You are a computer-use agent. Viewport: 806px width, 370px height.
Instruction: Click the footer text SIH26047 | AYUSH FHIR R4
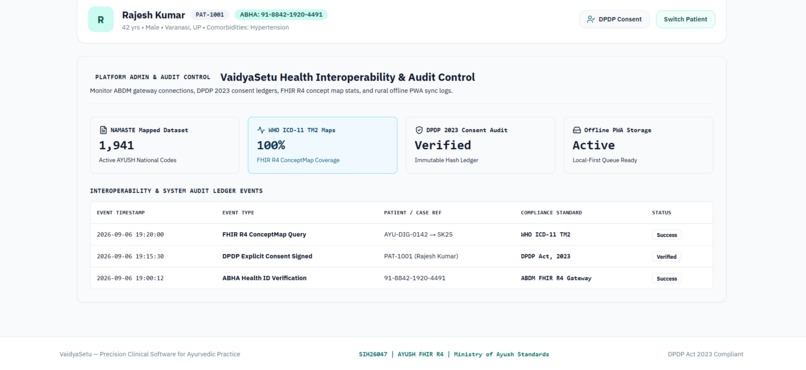(454, 354)
